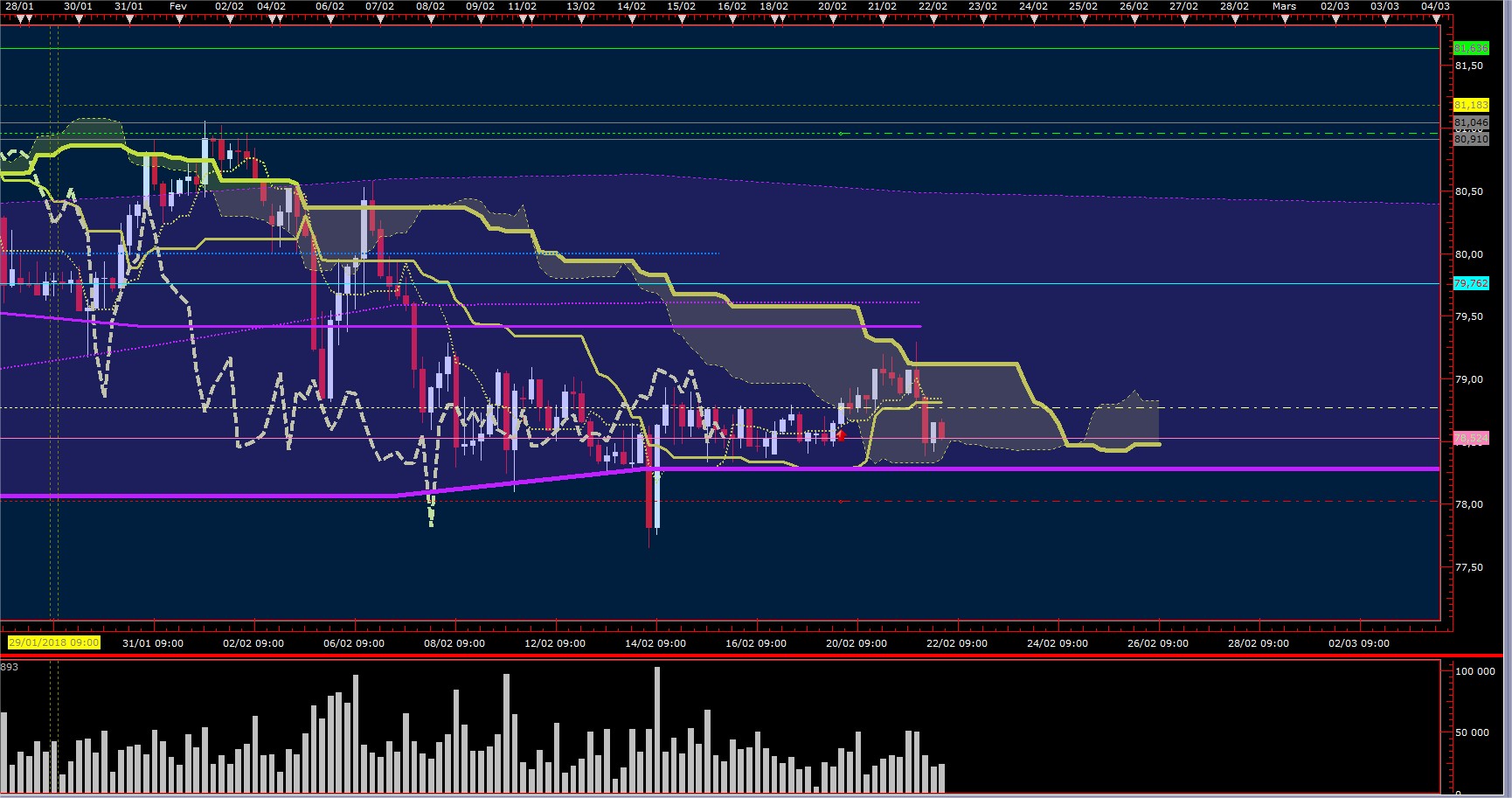Viewport: 1512px width, 798px height.
Task: Click the green 81,636 price tag
Action: 1470,48
